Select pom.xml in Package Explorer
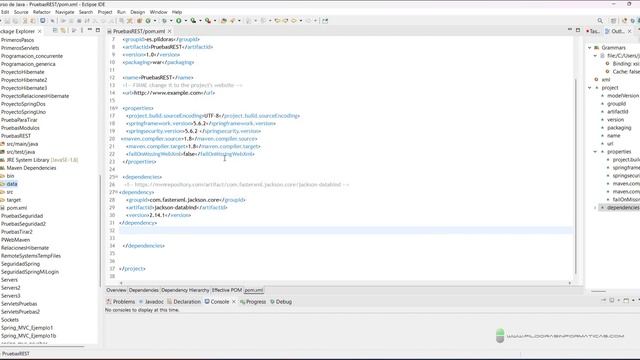Viewport: 640px width, 360px height. click(16, 208)
